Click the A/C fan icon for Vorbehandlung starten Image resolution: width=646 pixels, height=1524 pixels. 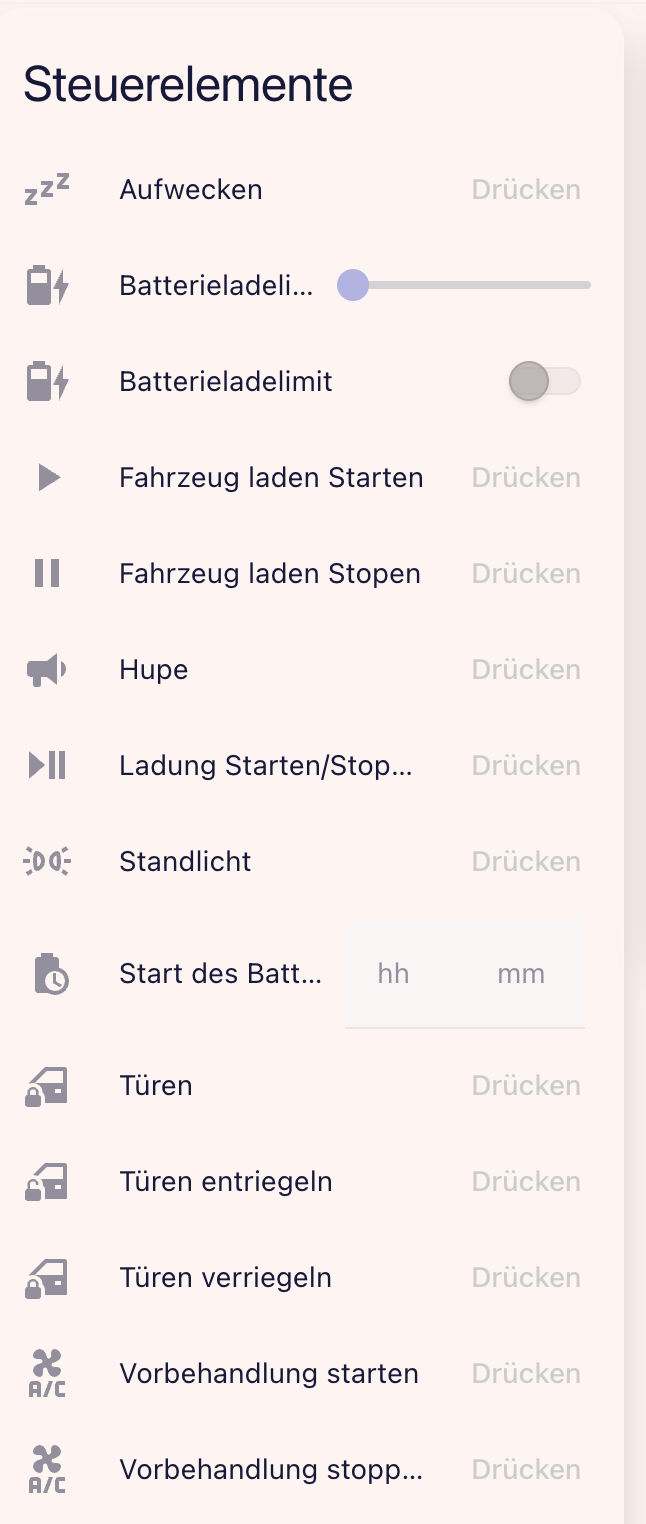(47, 1374)
